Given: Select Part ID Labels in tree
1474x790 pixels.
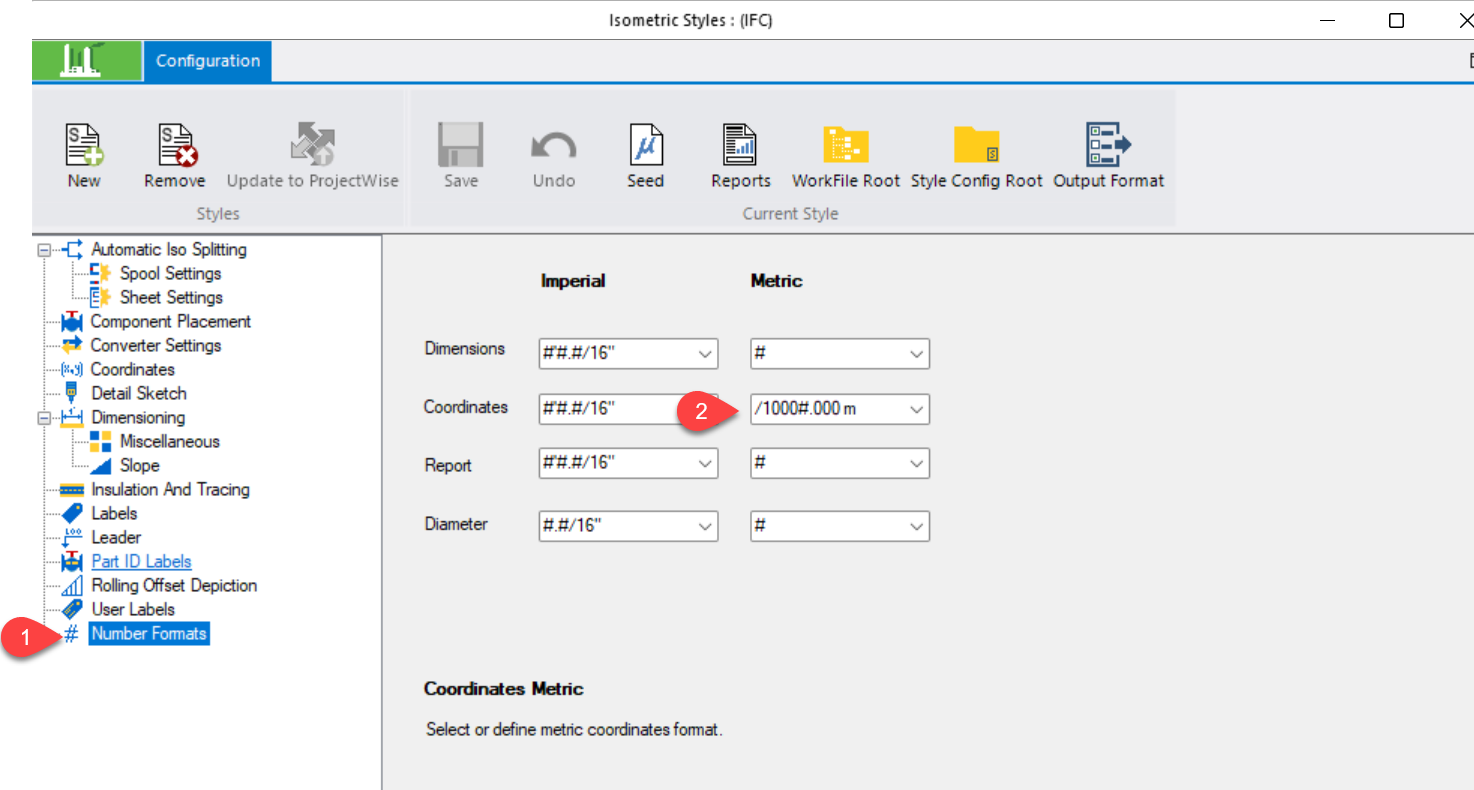Looking at the screenshot, I should (x=141, y=562).
